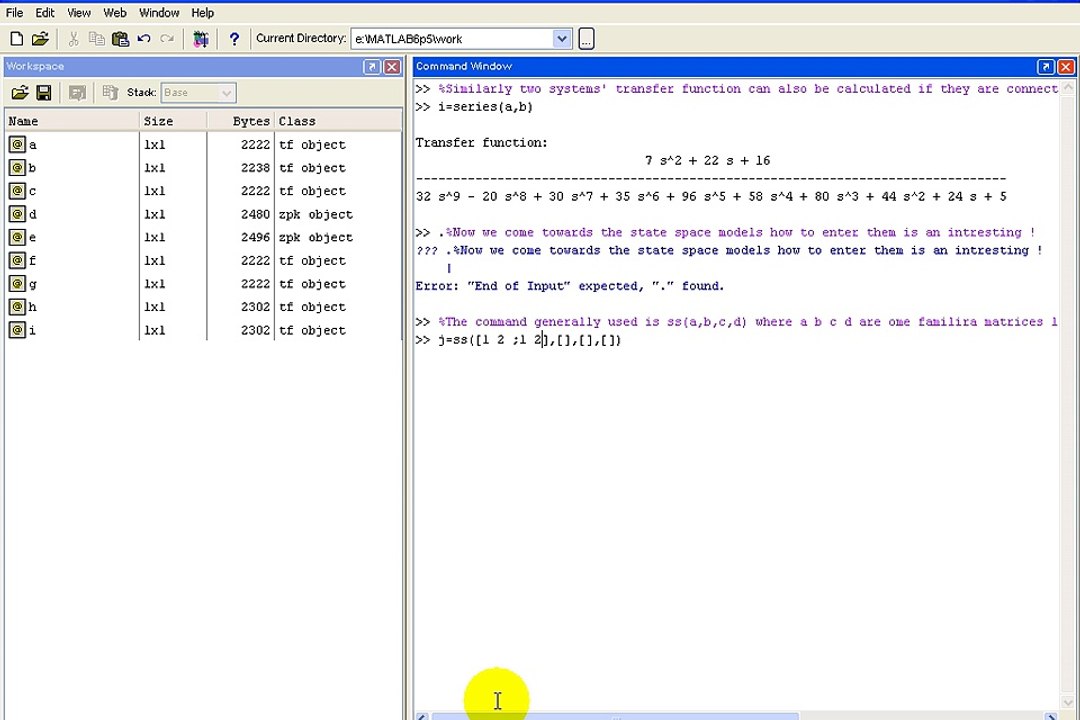The image size is (1080, 720).
Task: Expand the Current Directory dropdown arrow
Action: point(561,39)
